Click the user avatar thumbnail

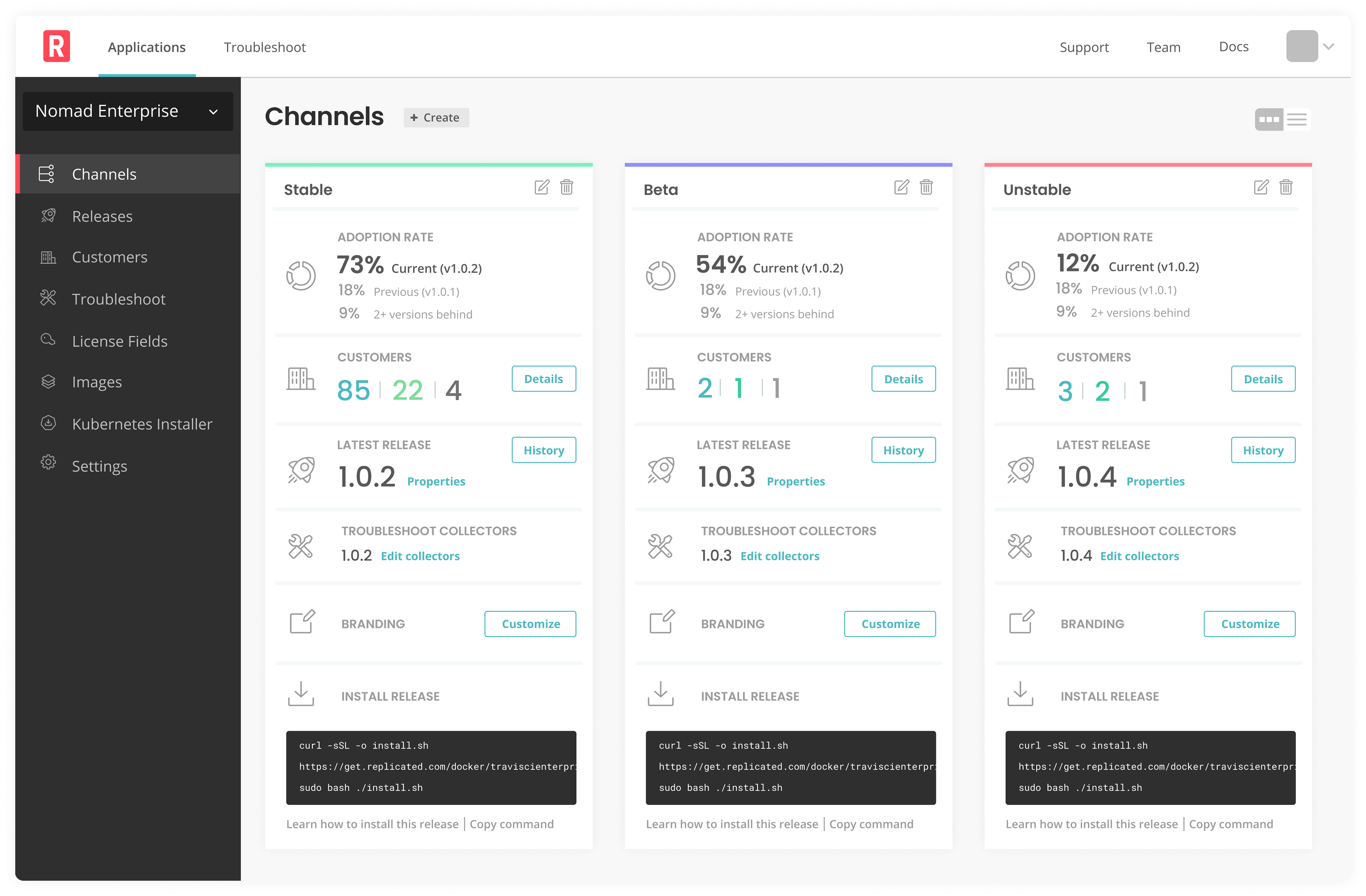coord(1302,46)
